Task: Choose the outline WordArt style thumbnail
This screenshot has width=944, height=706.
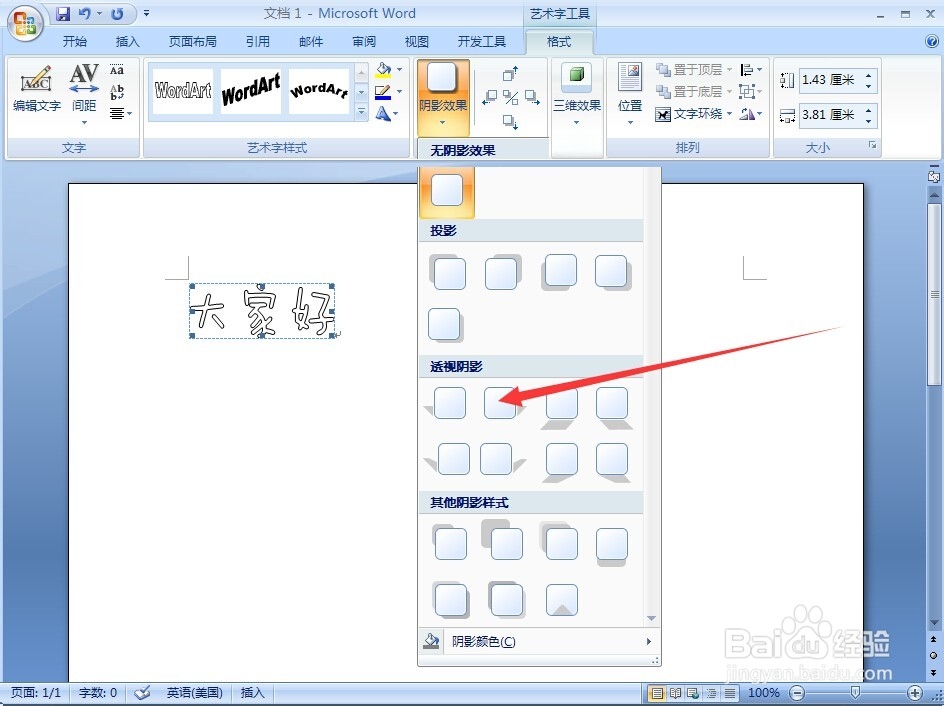Action: 183,91
